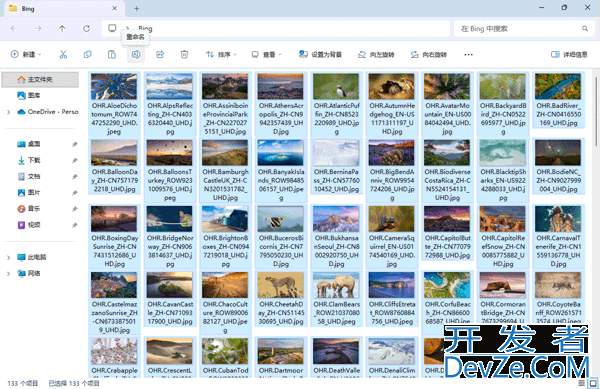Open the more options ellipsis menu

pos(468,55)
